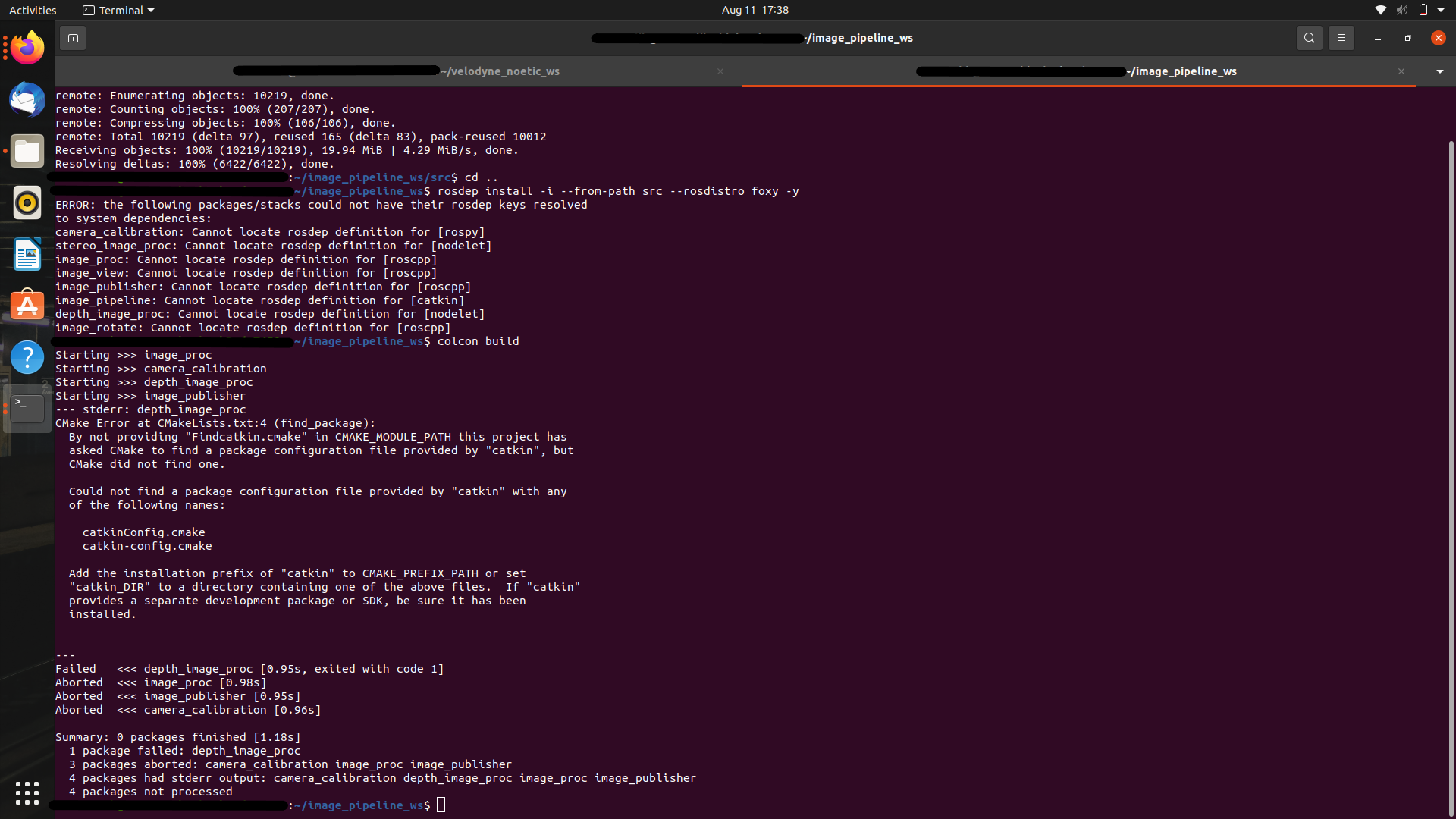Close the image_pipeline_ws tab

tap(1401, 71)
